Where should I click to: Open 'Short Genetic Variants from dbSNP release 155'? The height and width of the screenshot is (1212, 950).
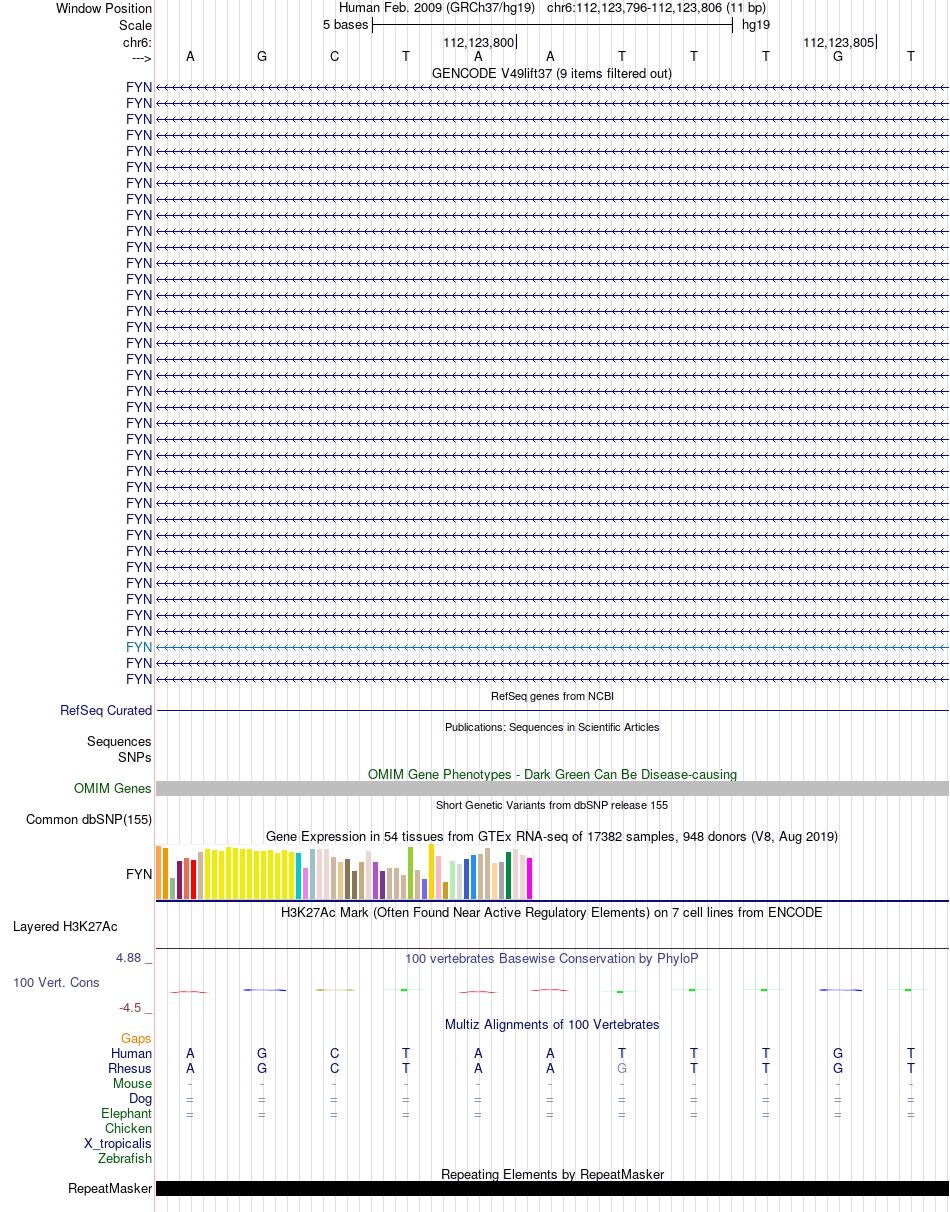click(x=552, y=805)
